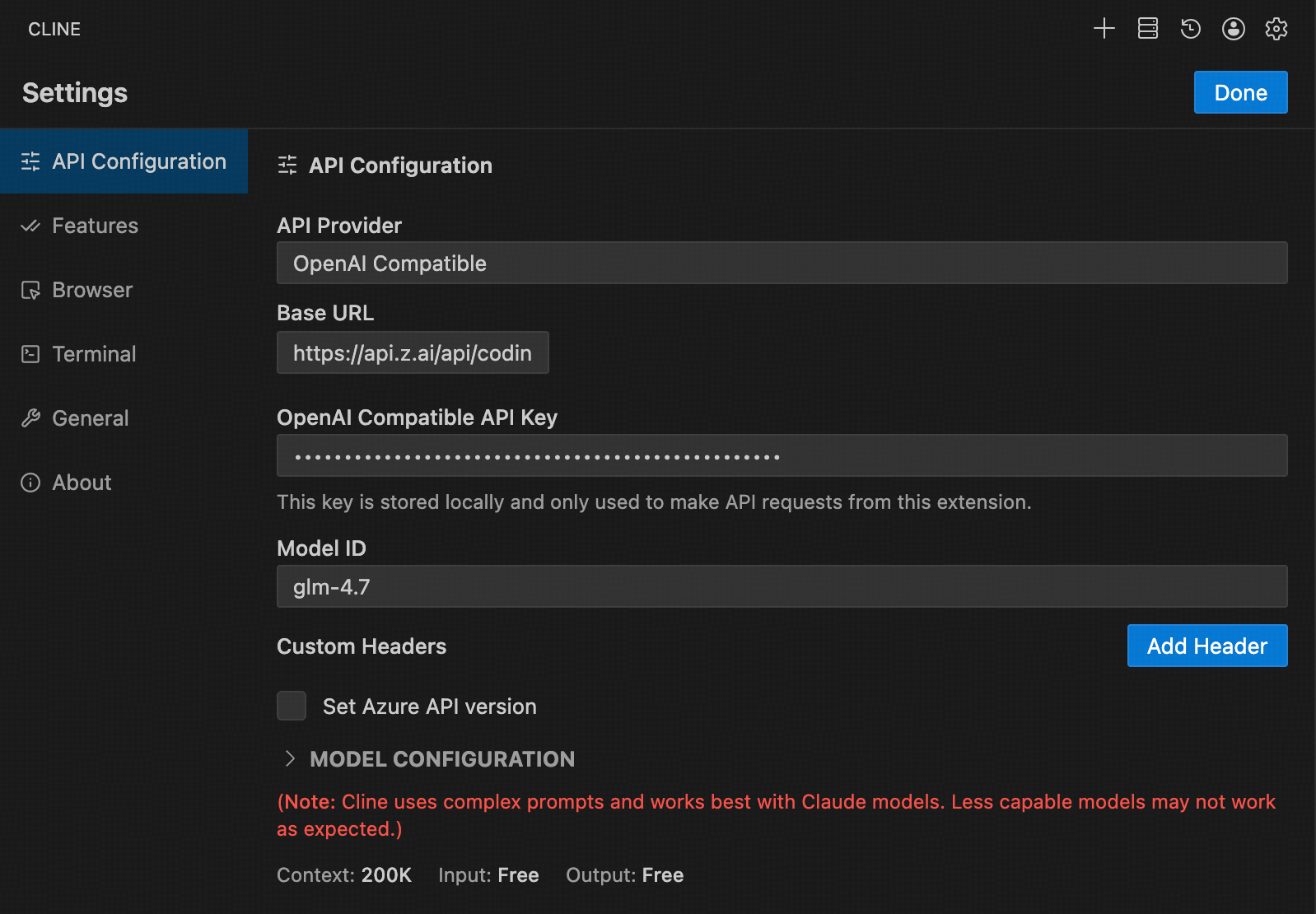Image resolution: width=1316 pixels, height=914 pixels.
Task: Click the Terminal sidebar icon
Action: point(30,354)
